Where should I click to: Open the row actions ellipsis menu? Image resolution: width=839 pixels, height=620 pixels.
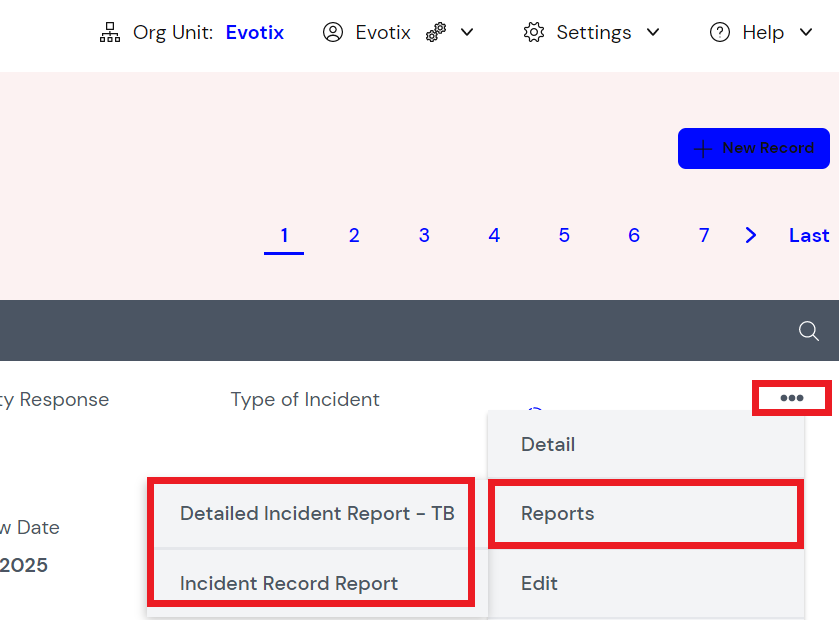[791, 397]
